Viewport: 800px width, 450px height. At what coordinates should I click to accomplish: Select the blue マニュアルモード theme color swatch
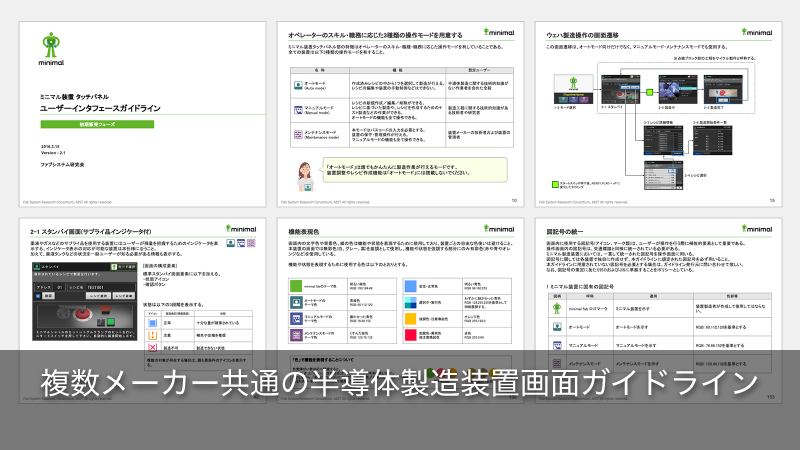click(296, 318)
